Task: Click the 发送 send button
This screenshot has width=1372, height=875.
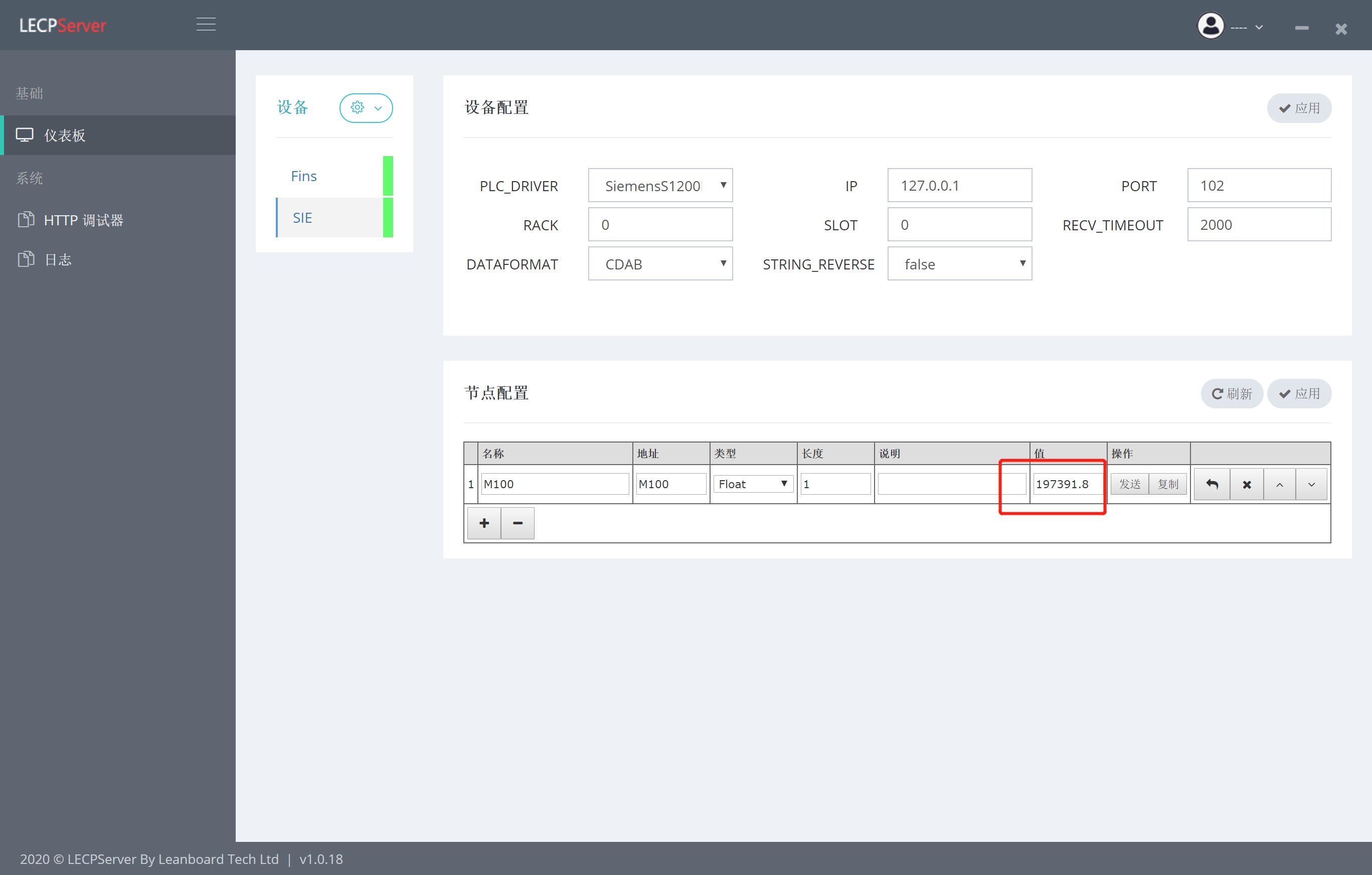Action: click(x=1129, y=483)
